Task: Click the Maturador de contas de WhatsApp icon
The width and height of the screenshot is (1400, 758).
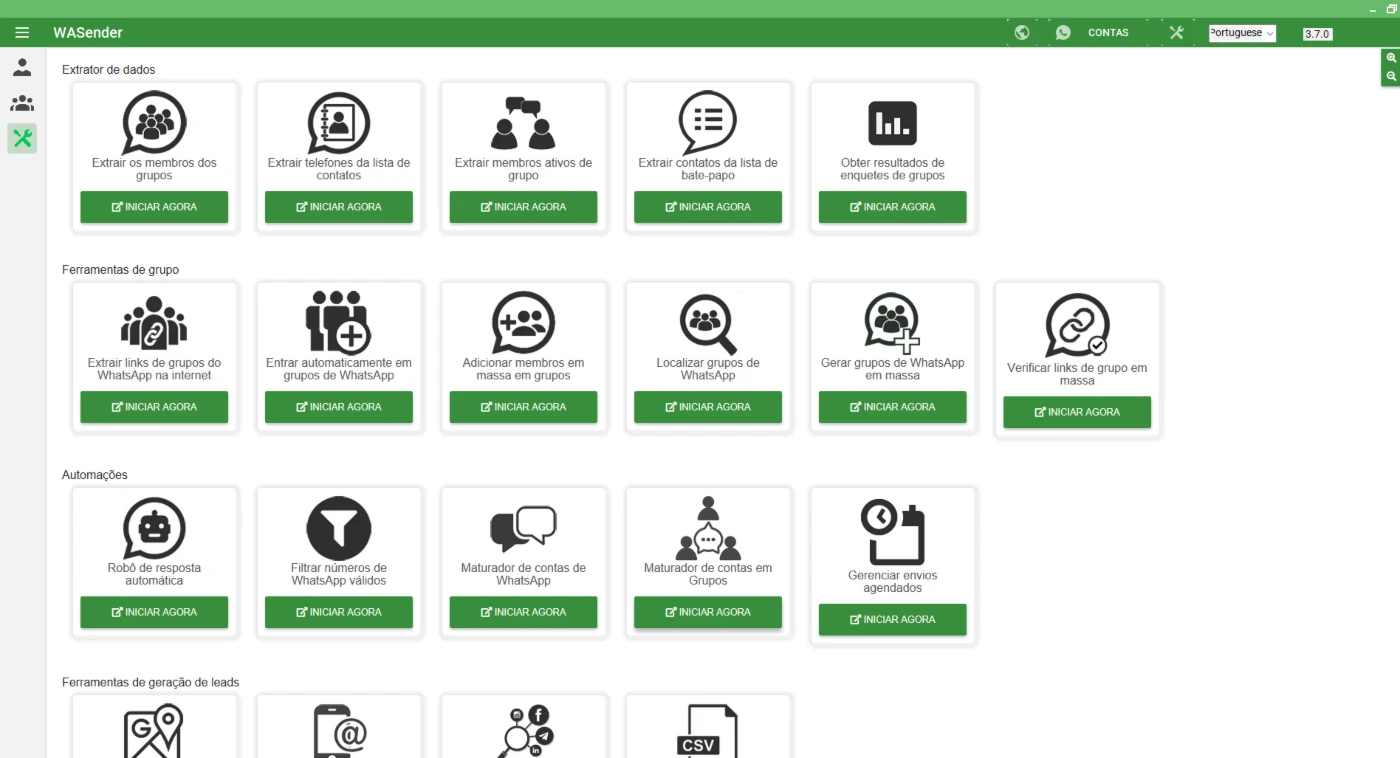Action: click(523, 527)
